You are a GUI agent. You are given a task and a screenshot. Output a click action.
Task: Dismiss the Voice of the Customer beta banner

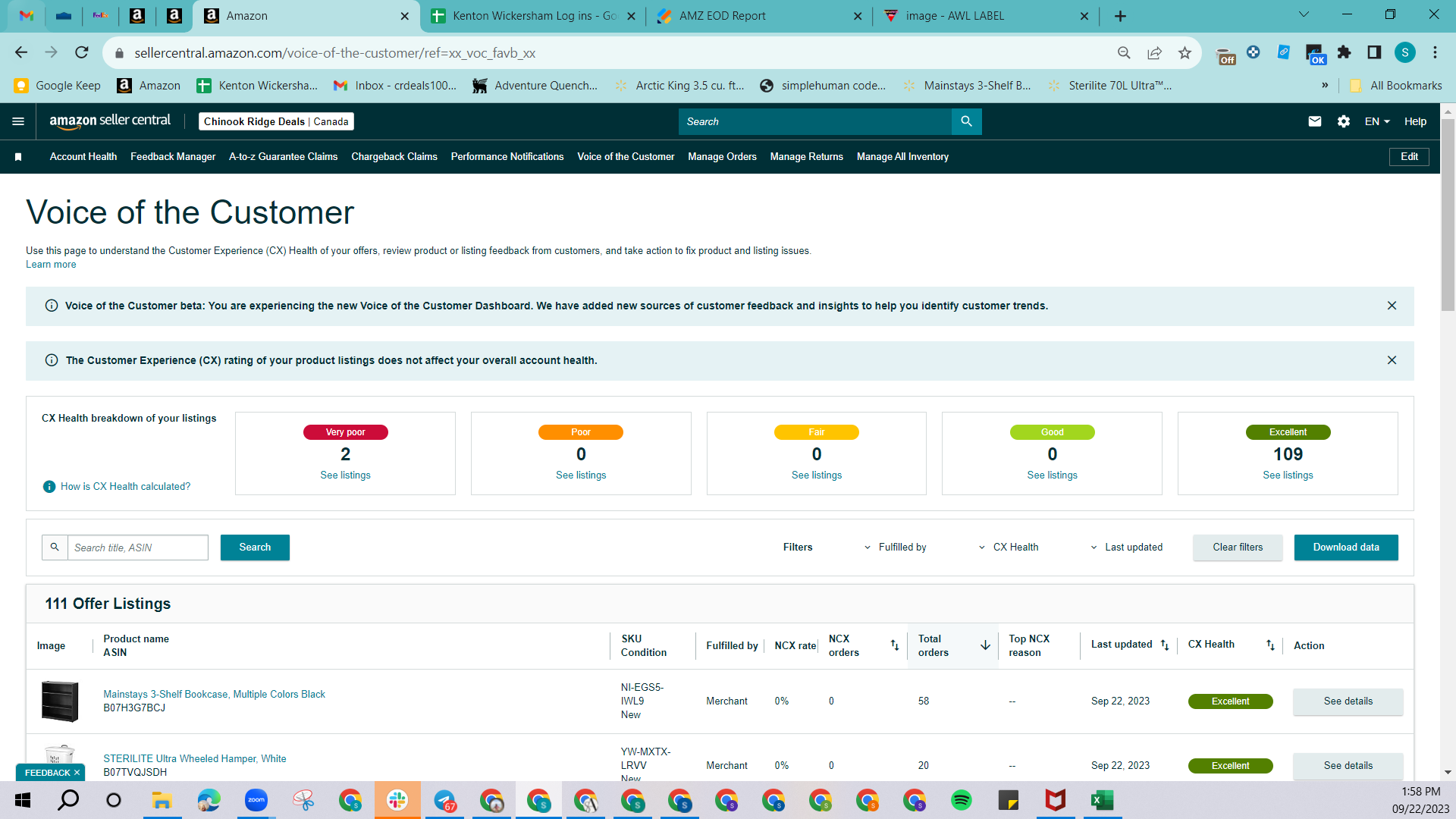(1392, 306)
